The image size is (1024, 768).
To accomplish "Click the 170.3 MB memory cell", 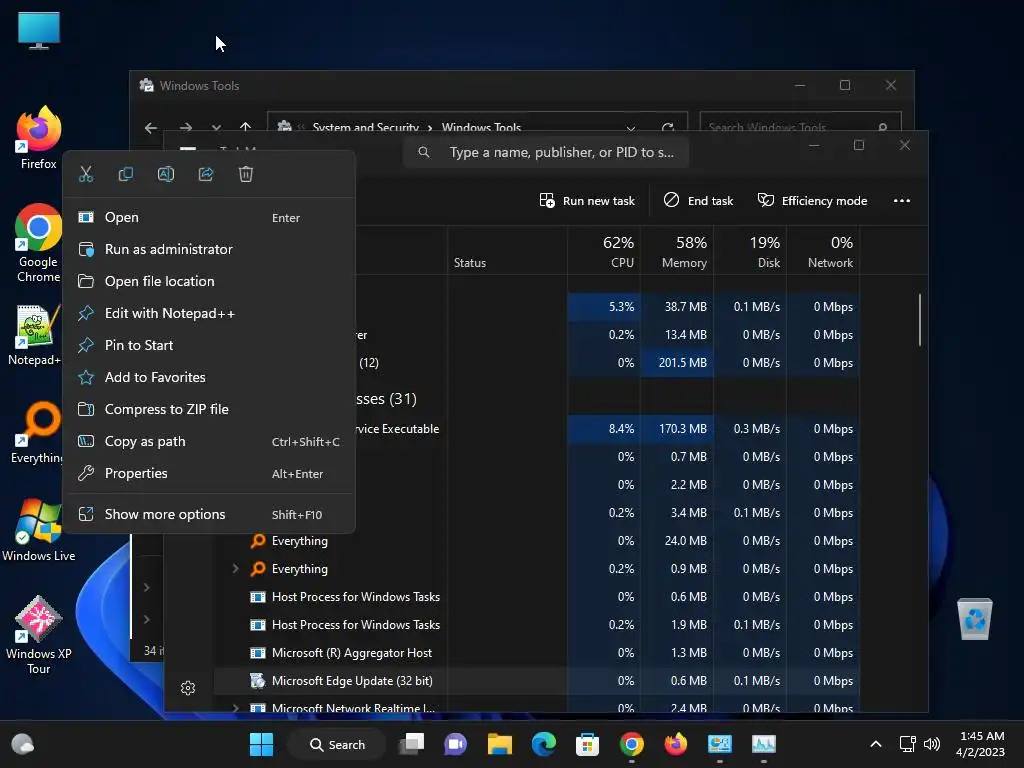I will 677,429.
